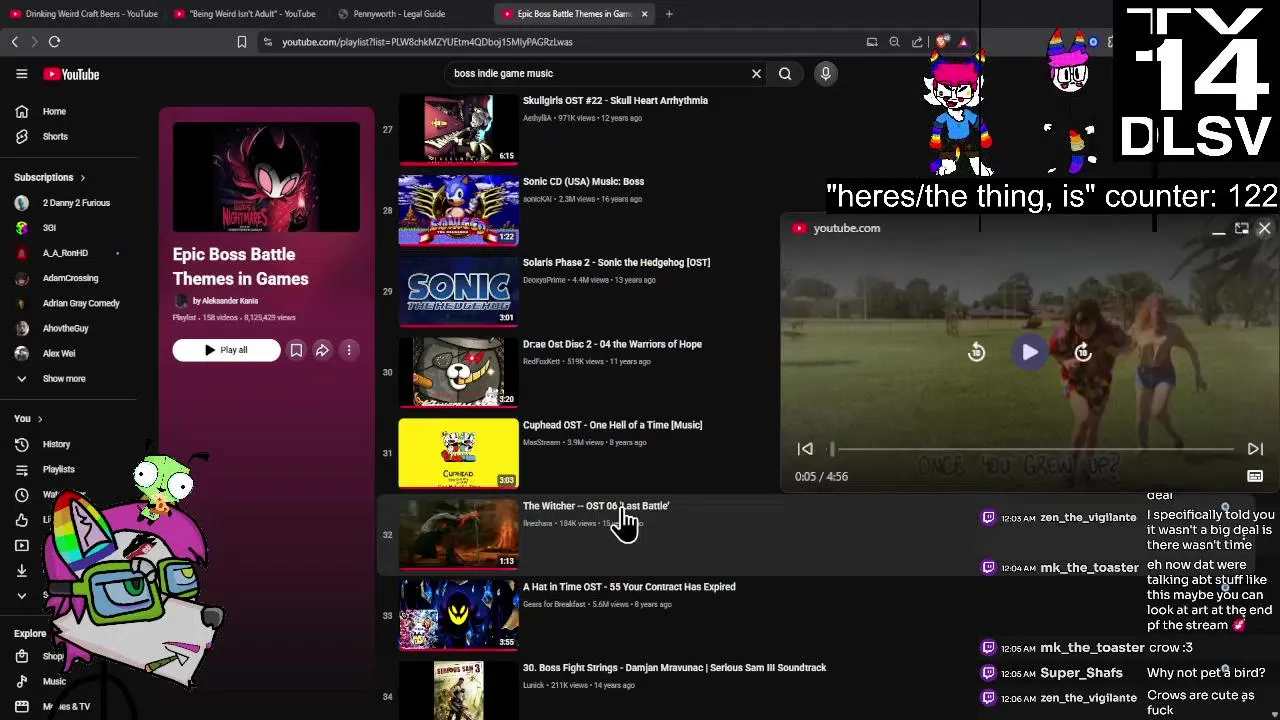Click the address bar URL

[x=427, y=42]
